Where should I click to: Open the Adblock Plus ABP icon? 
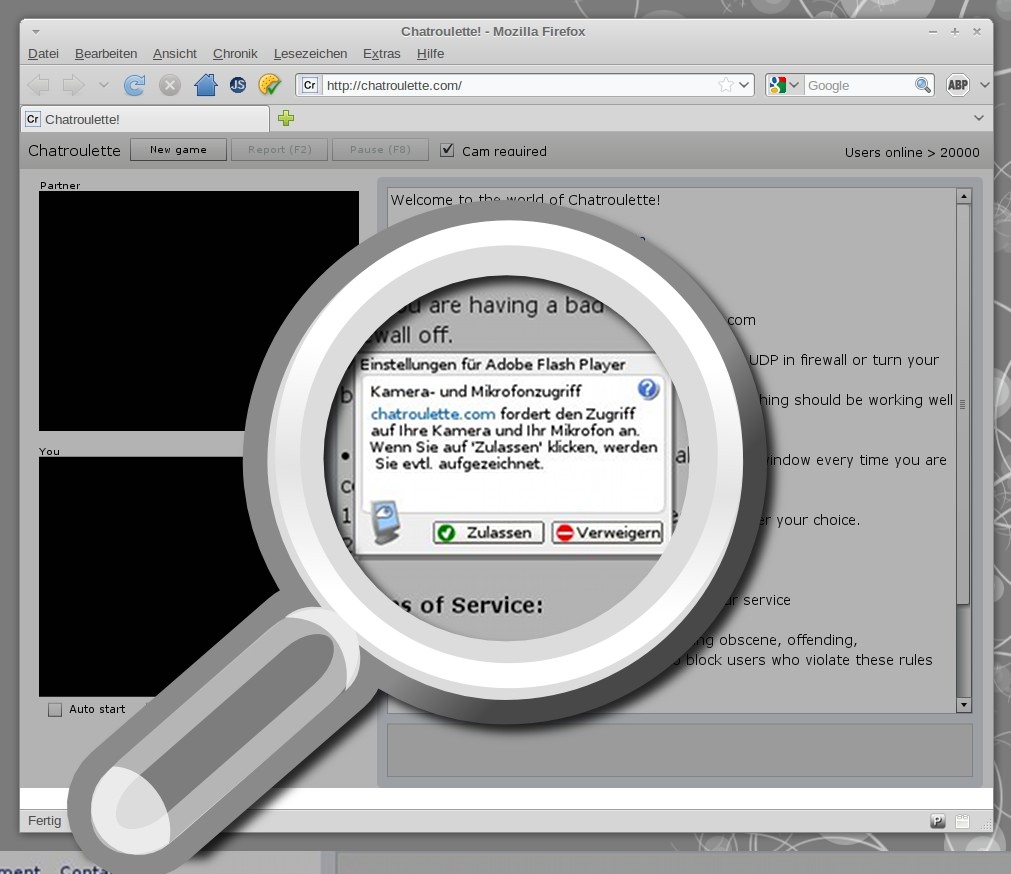957,85
